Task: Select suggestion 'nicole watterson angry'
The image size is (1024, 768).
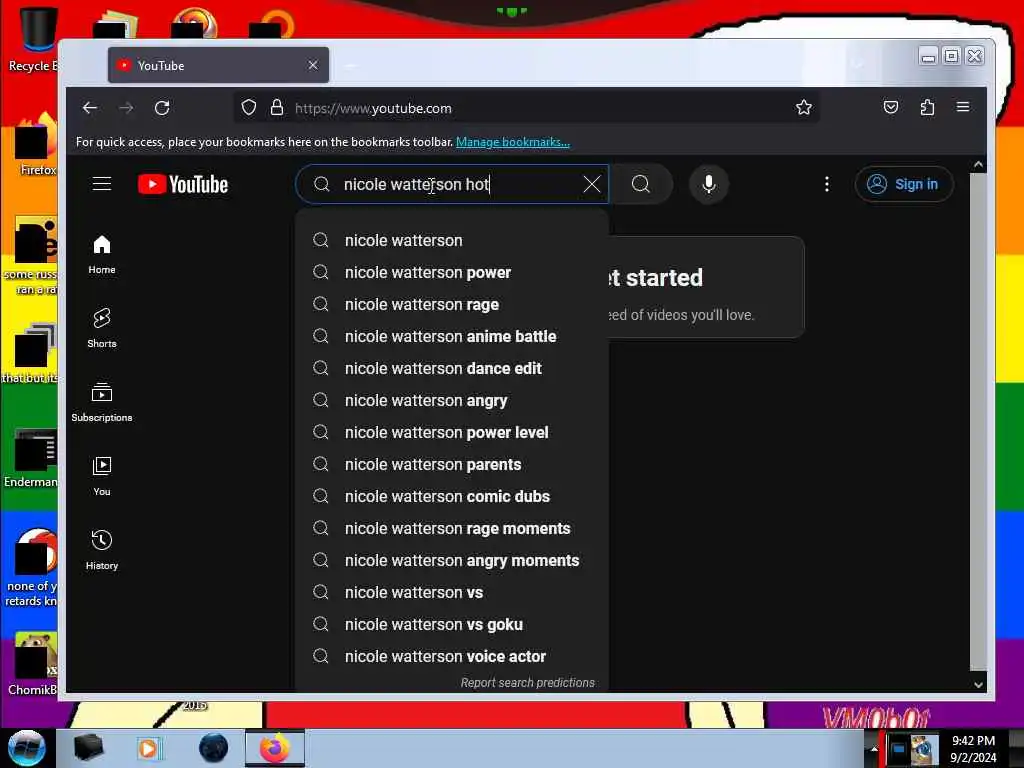Action: click(x=452, y=400)
